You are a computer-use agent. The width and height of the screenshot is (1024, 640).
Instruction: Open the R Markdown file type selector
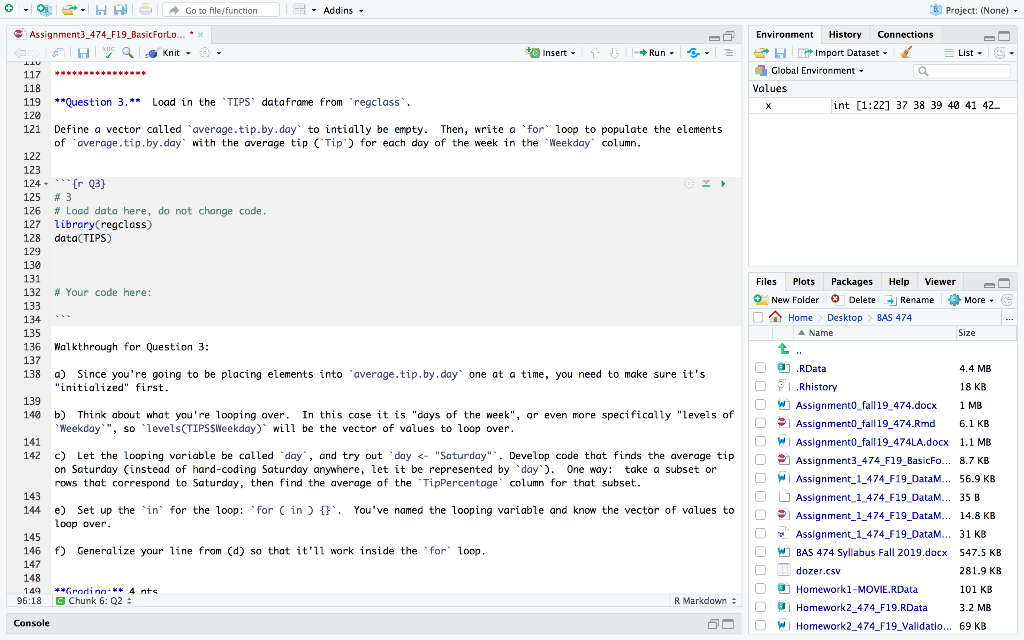pos(705,601)
